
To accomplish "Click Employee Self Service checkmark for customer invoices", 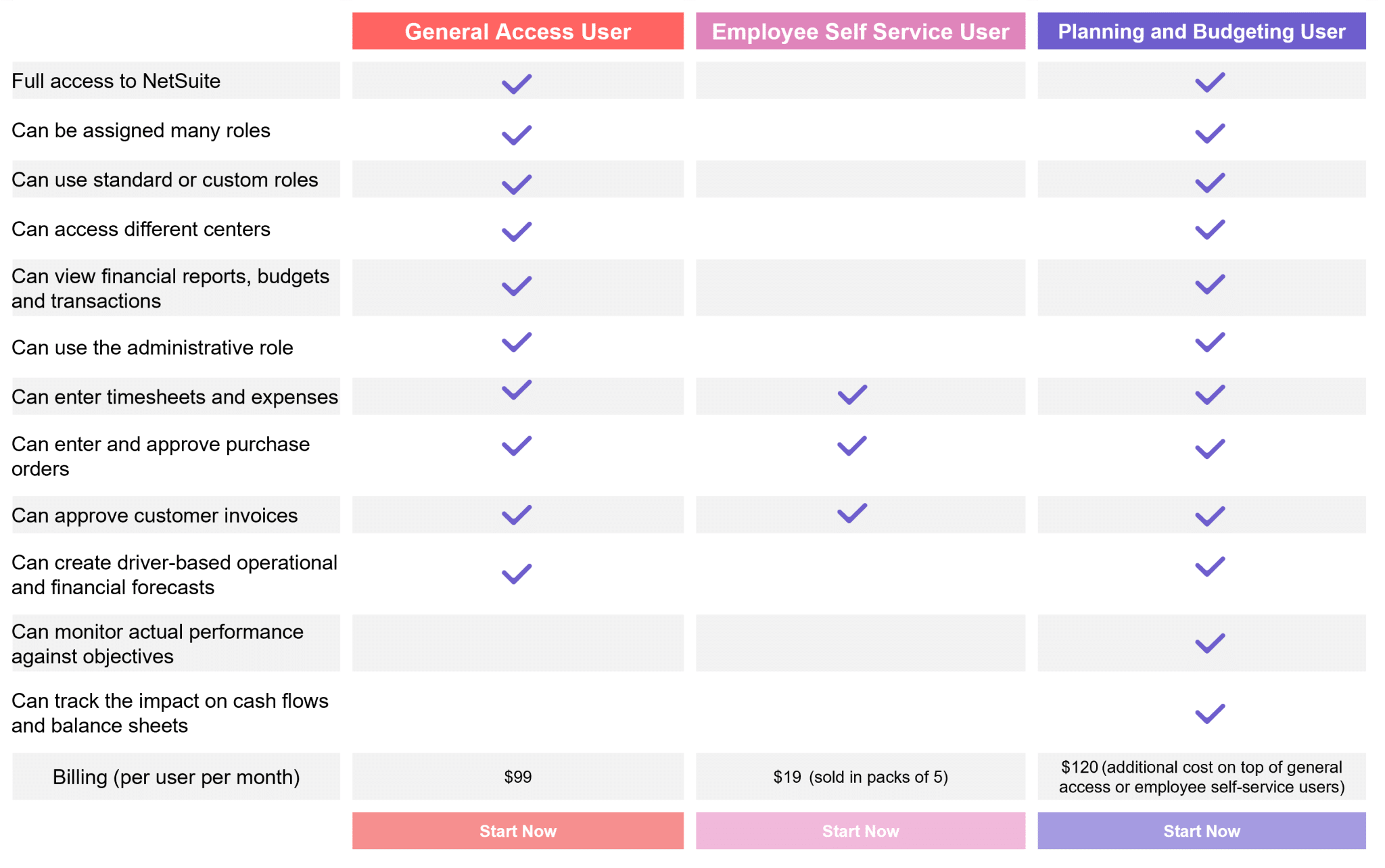I will (852, 513).
